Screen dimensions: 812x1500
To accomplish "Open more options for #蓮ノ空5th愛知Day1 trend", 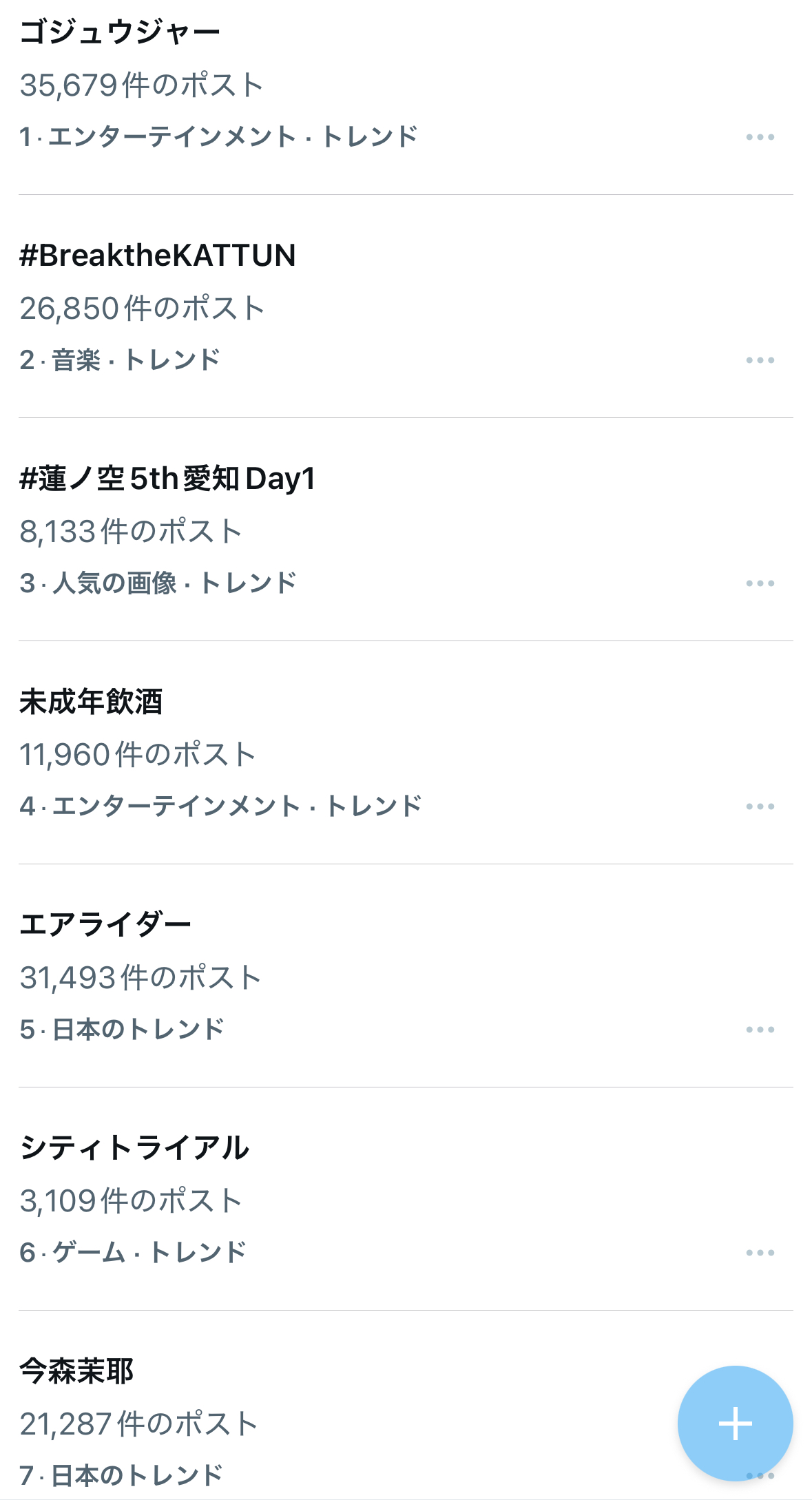I will click(760, 583).
